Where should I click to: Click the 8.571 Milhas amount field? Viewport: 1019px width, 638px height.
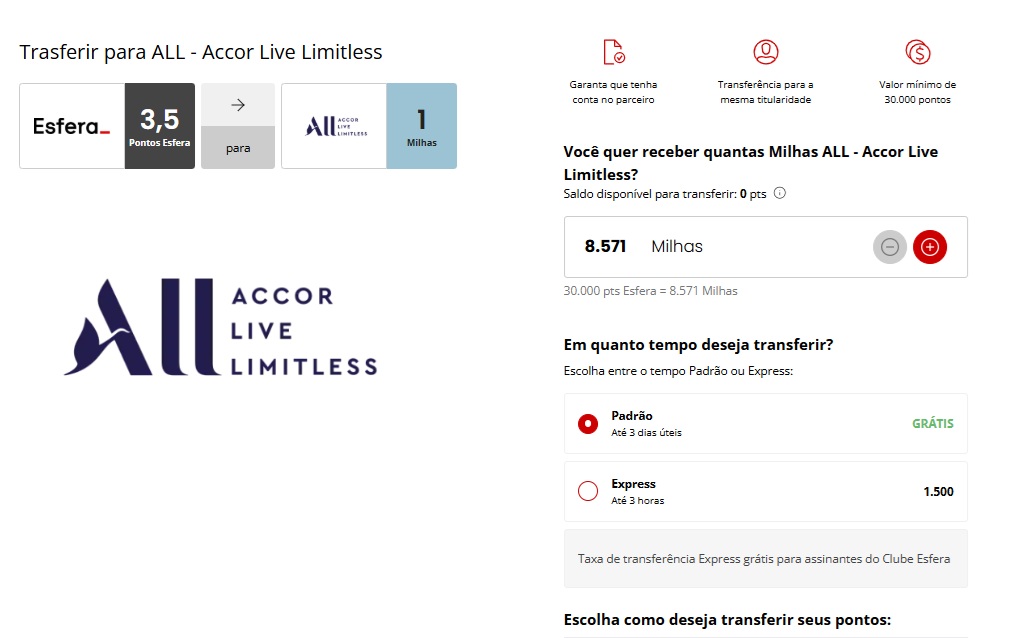click(x=700, y=247)
